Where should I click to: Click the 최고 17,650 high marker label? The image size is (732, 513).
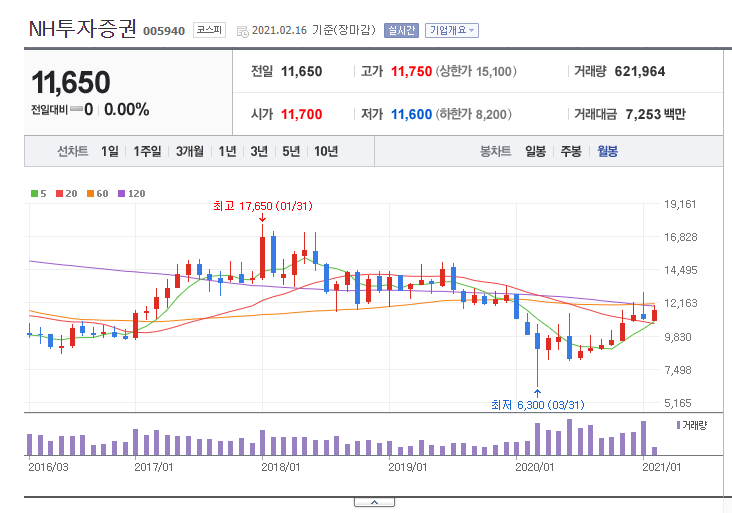263,206
